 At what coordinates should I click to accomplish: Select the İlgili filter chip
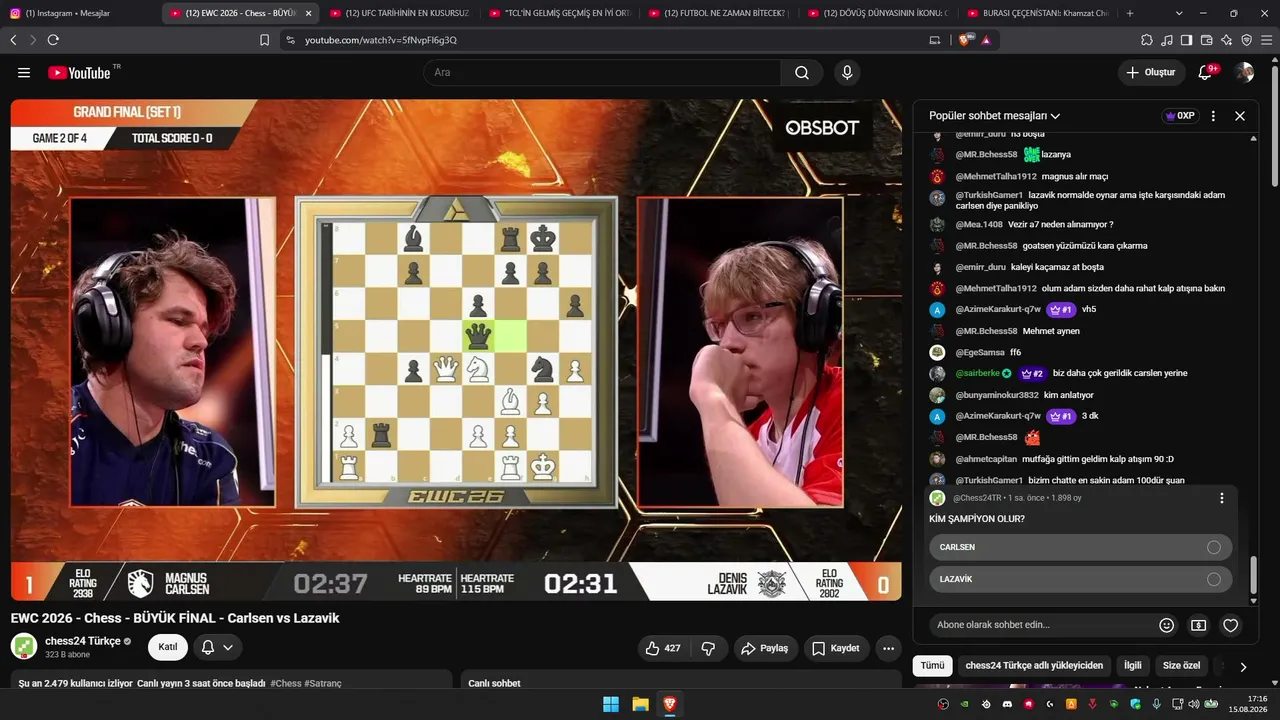point(1132,666)
